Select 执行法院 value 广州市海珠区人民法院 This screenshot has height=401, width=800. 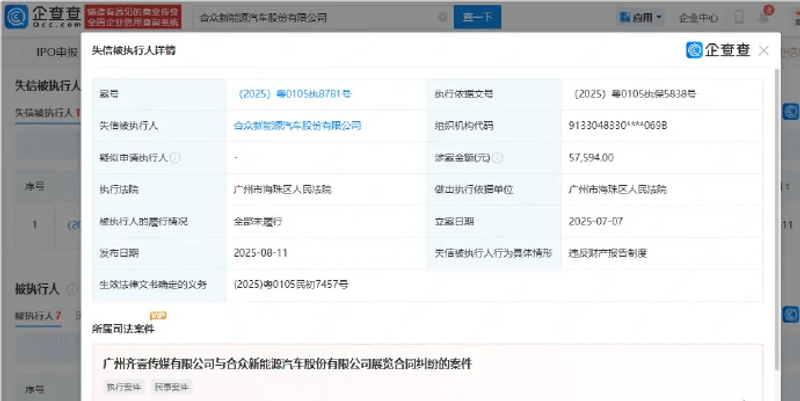[282, 189]
